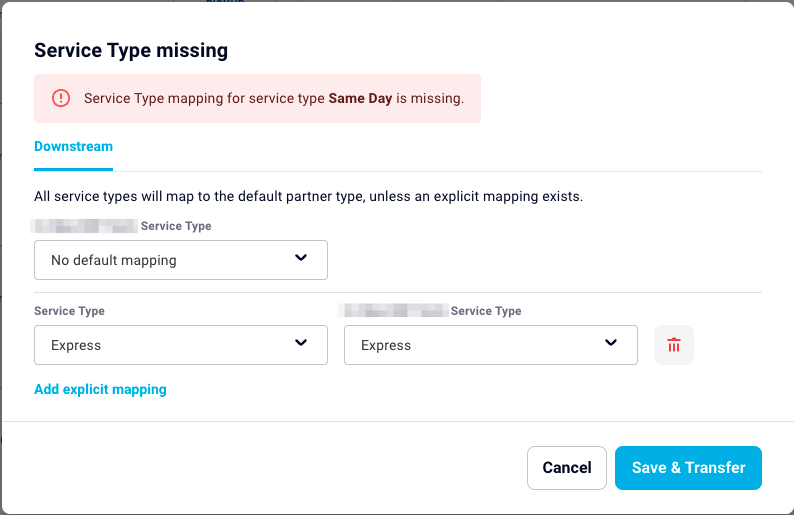Click the default partner type description text
794x515 pixels.
point(308,196)
